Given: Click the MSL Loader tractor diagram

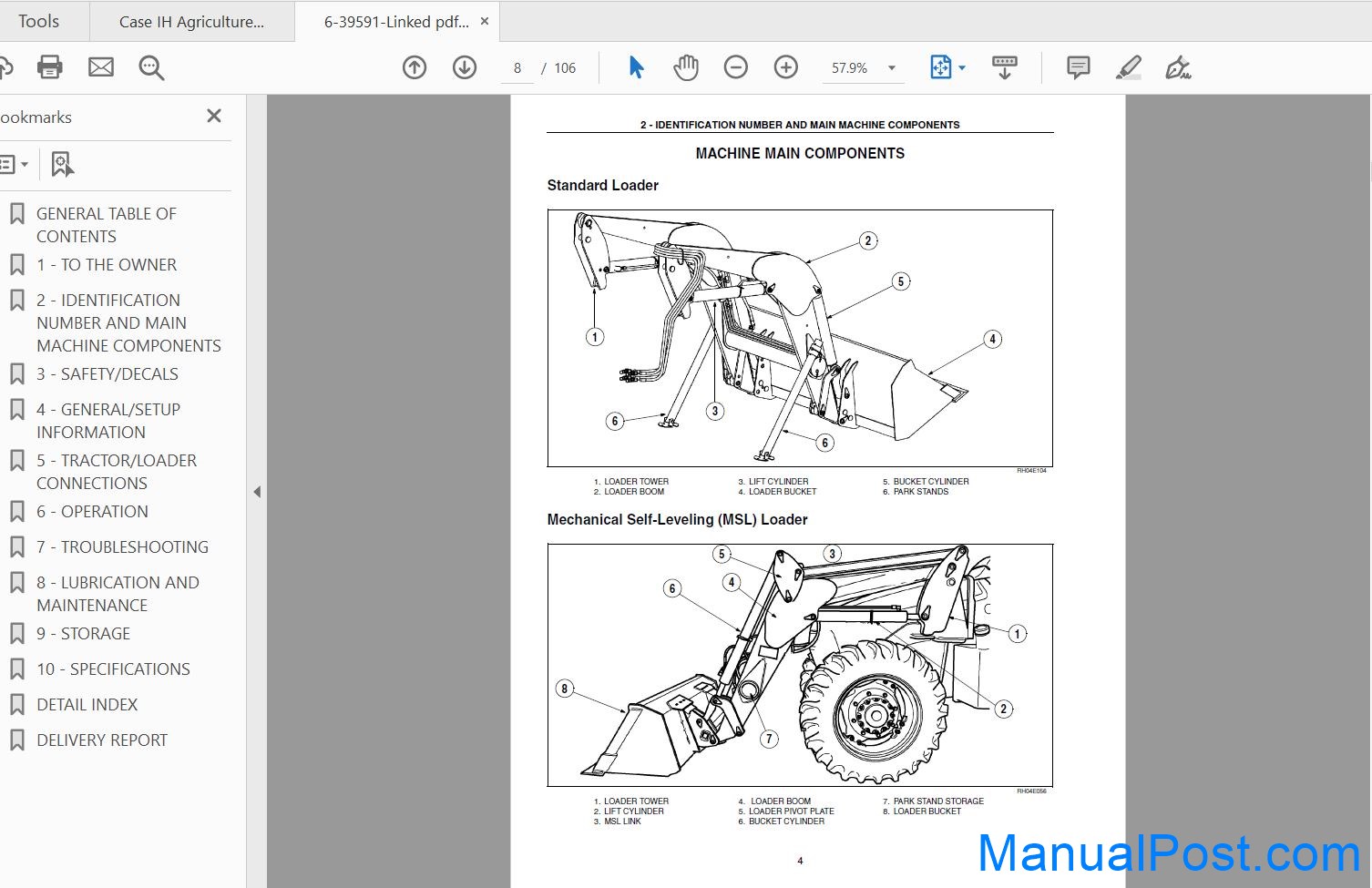Looking at the screenshot, I should (x=800, y=666).
